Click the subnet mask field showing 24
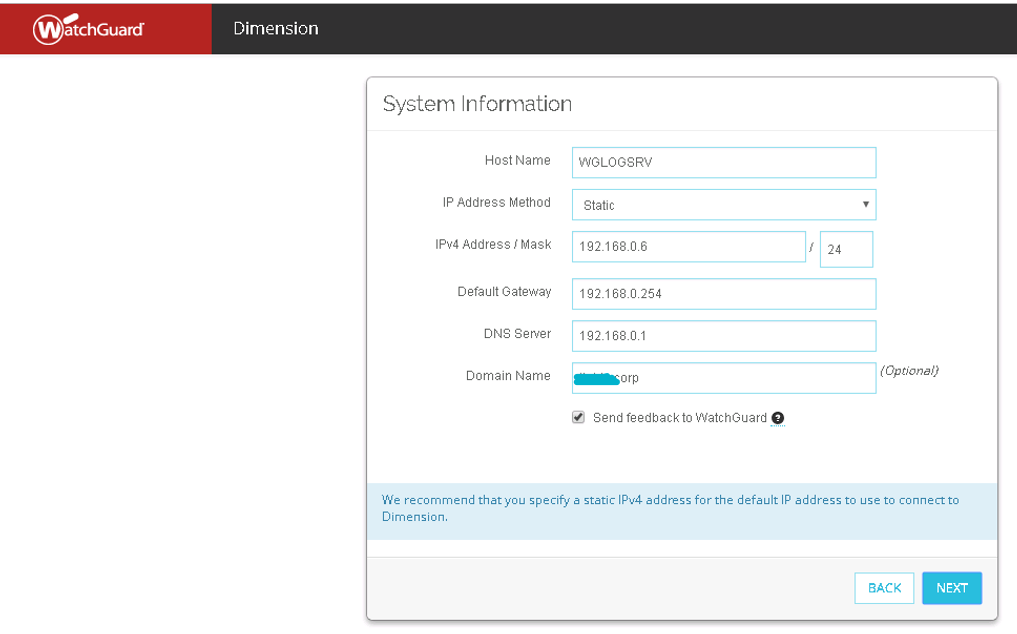 [845, 250]
